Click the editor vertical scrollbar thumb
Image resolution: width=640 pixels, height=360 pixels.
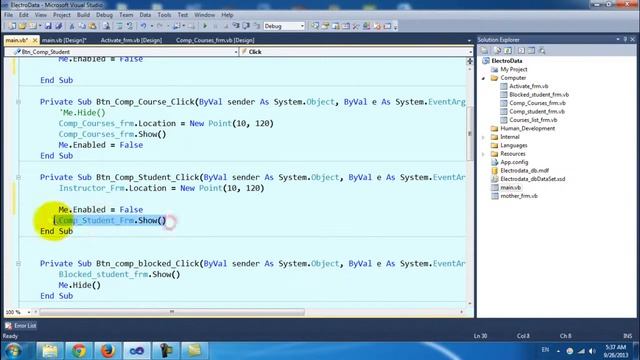[470, 133]
